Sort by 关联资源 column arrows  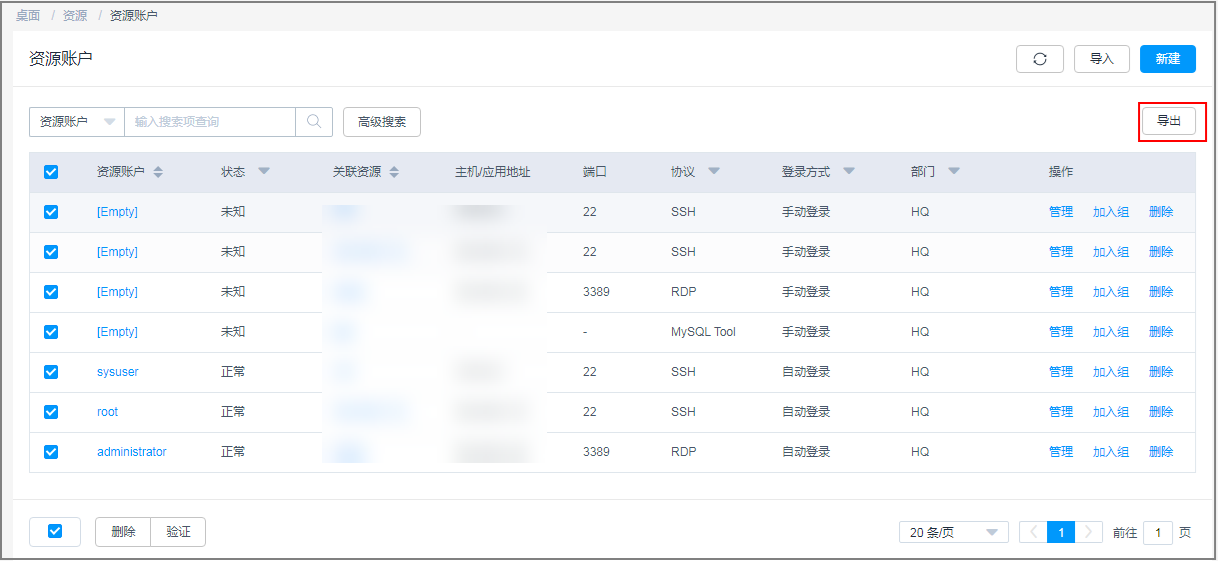pos(394,172)
